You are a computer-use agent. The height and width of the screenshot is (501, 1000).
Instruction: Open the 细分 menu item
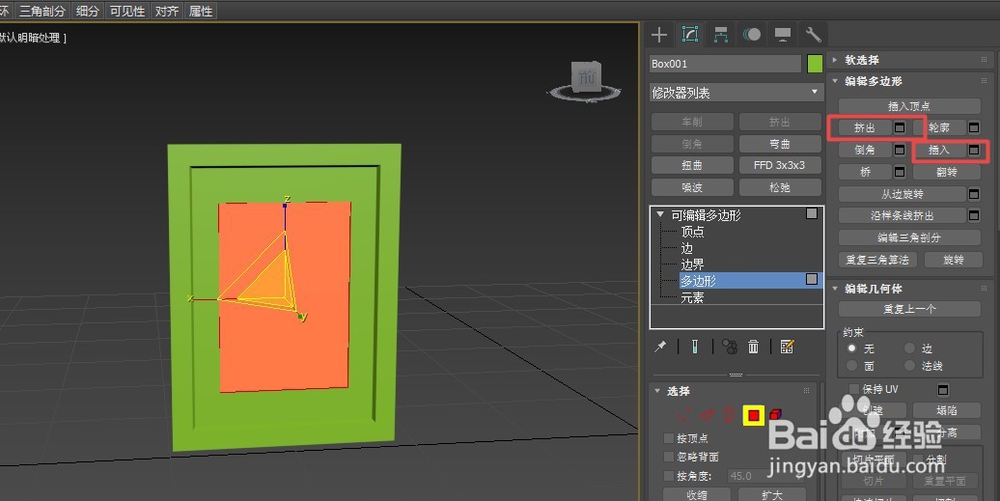point(87,11)
